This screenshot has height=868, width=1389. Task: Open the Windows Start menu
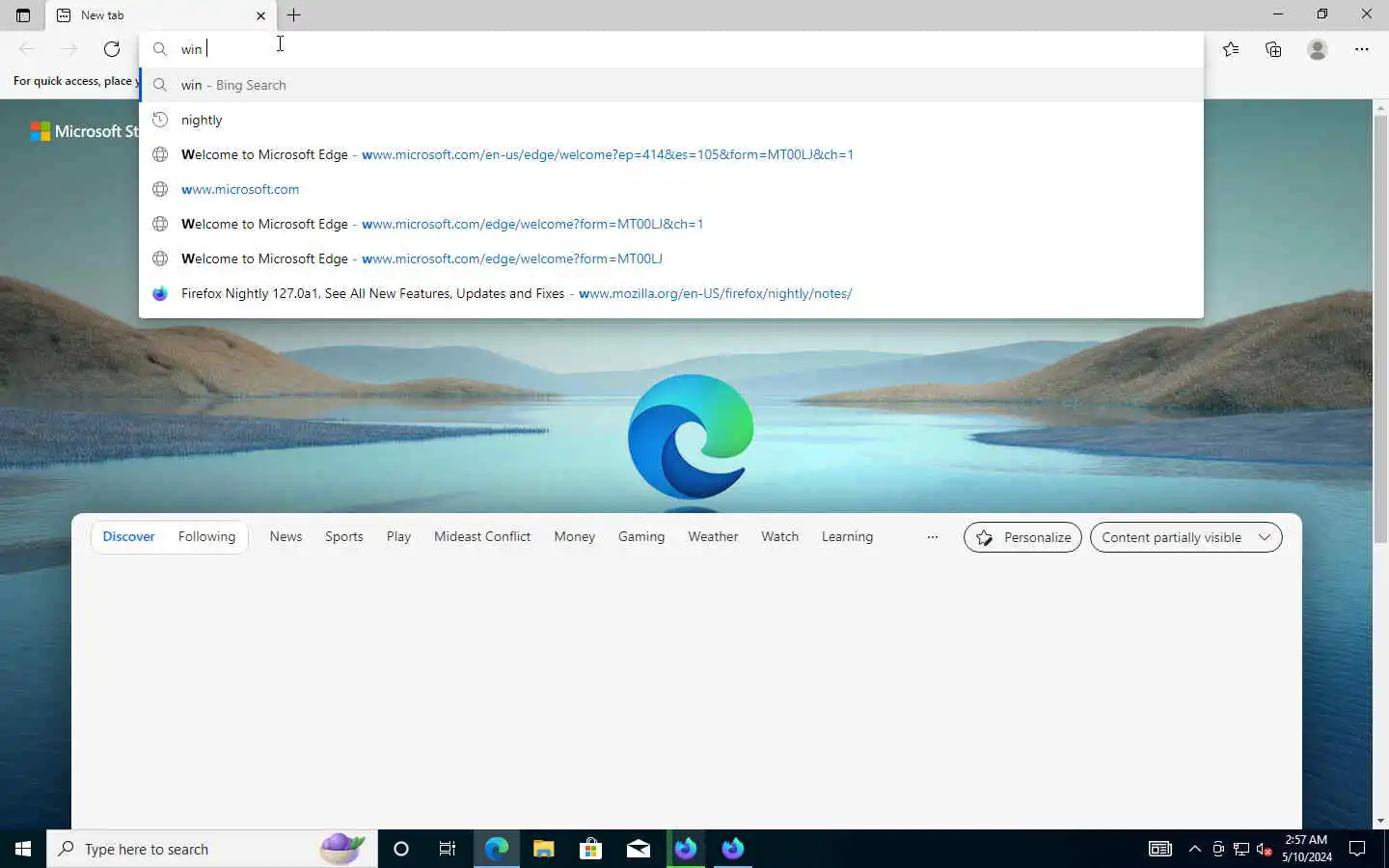pyautogui.click(x=23, y=849)
